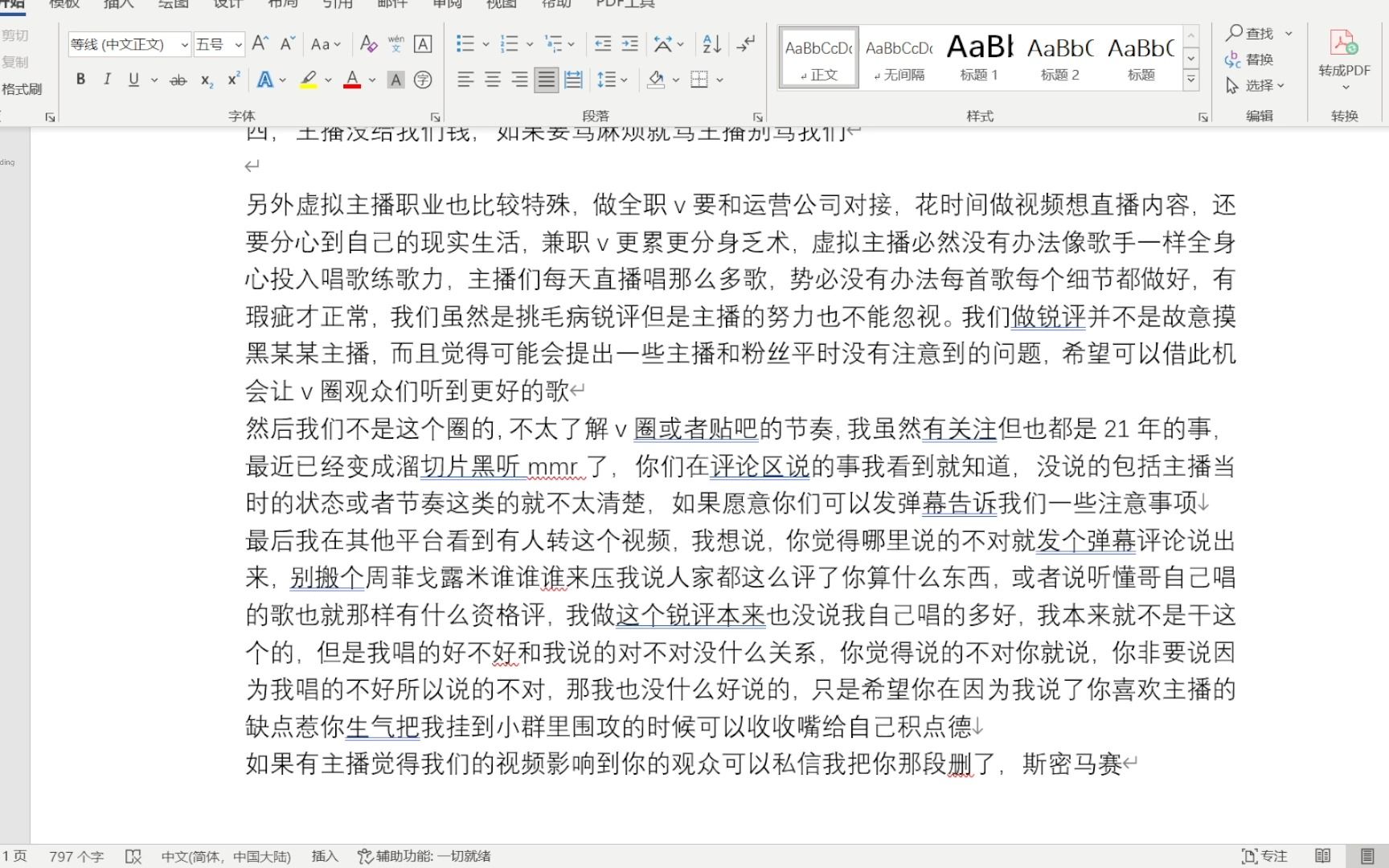The width and height of the screenshot is (1389, 868).
Task: Apply yellow text highlight color
Action: (x=309, y=80)
